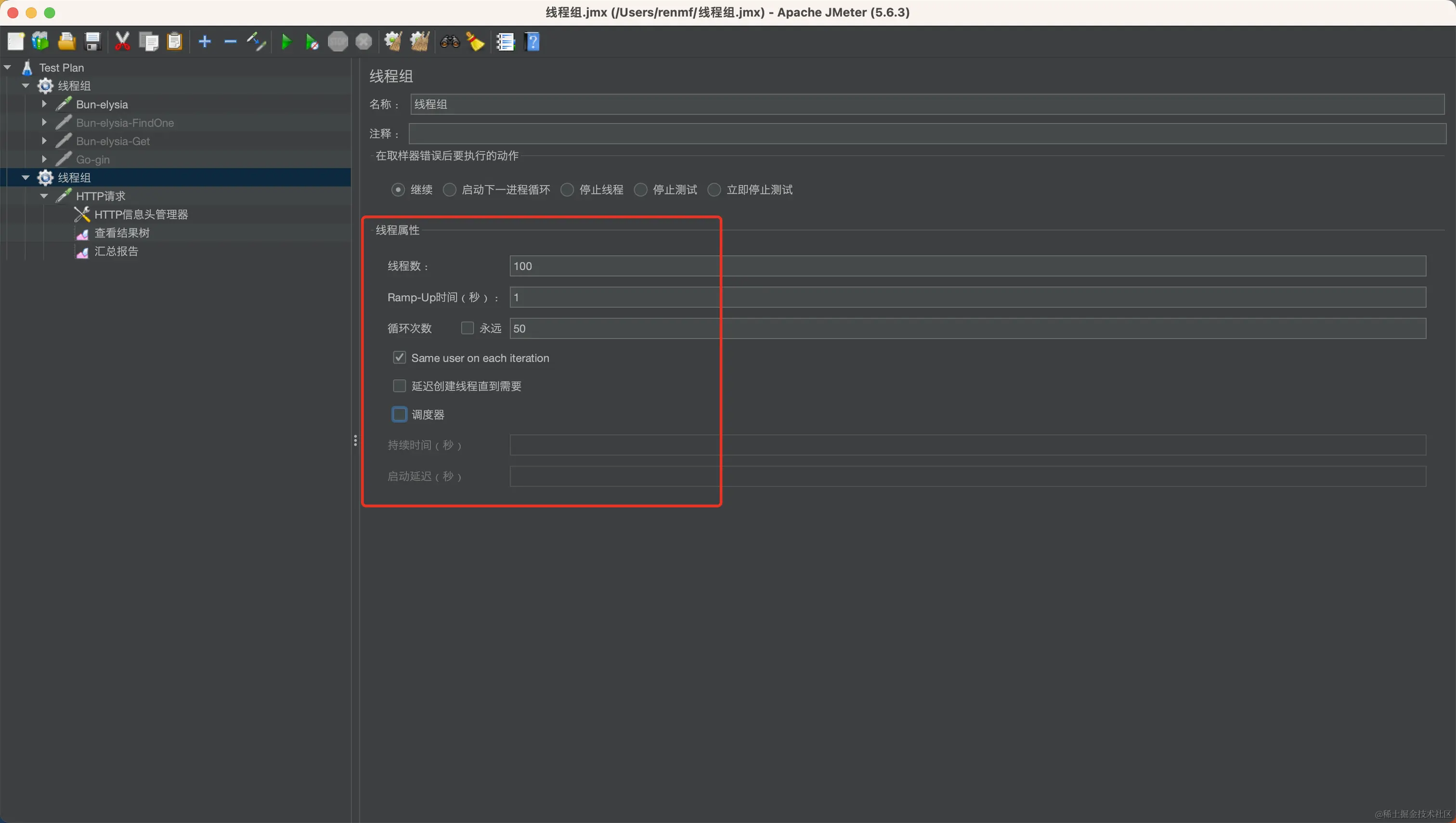The height and width of the screenshot is (823, 1456).
Task: Expand the Go-gin node arrow
Action: pos(44,159)
